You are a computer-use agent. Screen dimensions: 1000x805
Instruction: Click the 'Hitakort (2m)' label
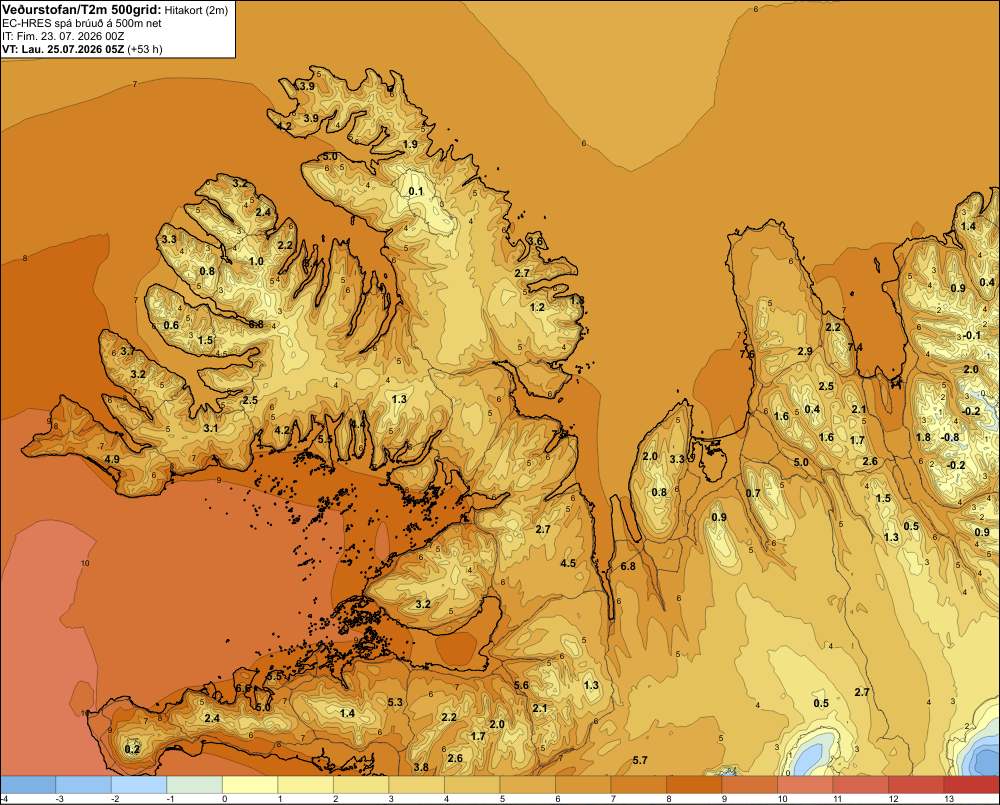point(196,10)
